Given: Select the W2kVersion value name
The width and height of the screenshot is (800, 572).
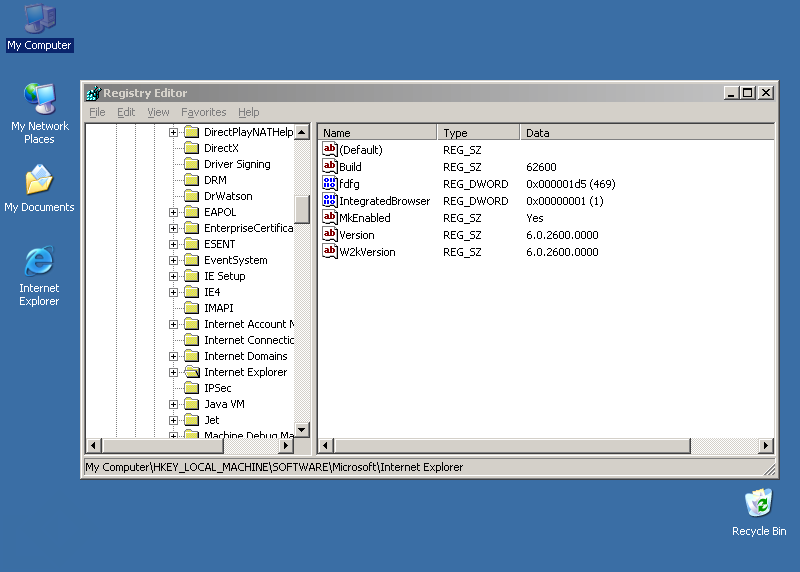Looking at the screenshot, I should pos(367,252).
